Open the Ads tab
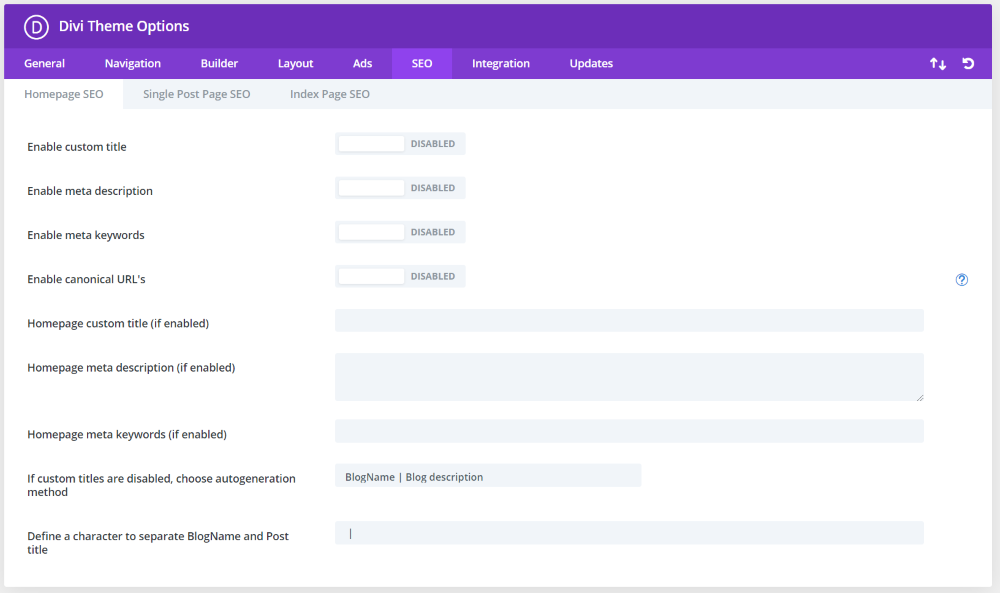 362,64
